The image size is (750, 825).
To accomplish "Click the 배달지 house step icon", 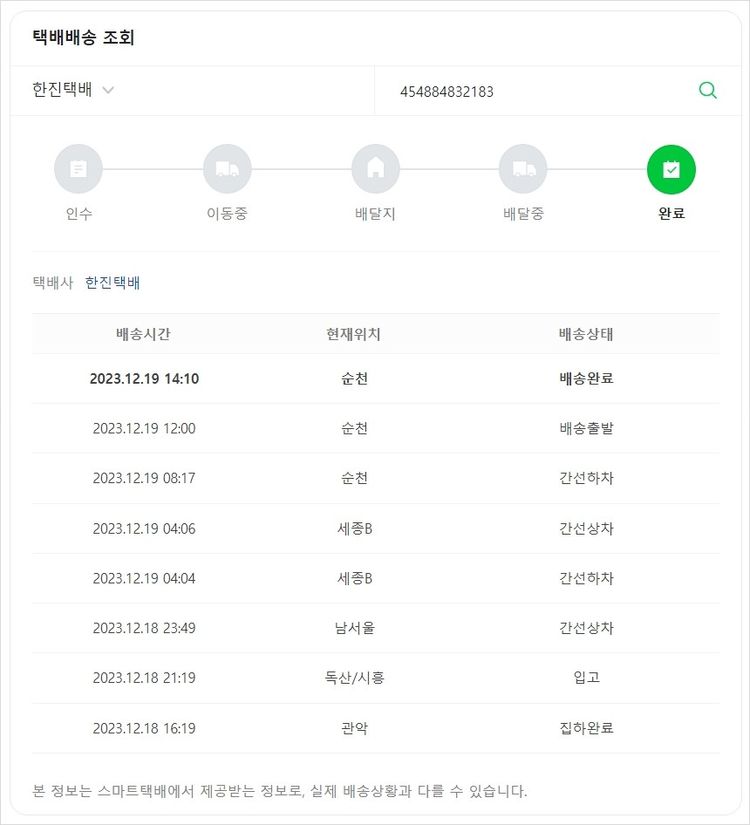I will (376, 169).
